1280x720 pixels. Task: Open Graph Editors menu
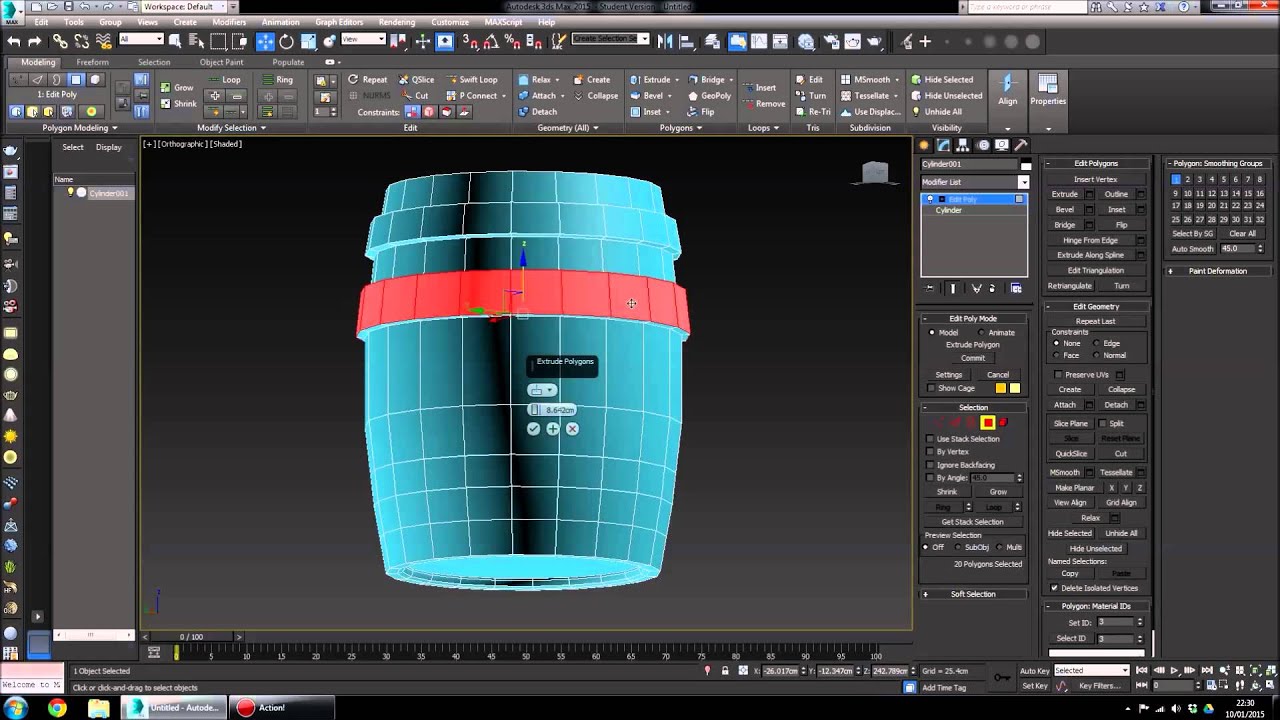(339, 22)
